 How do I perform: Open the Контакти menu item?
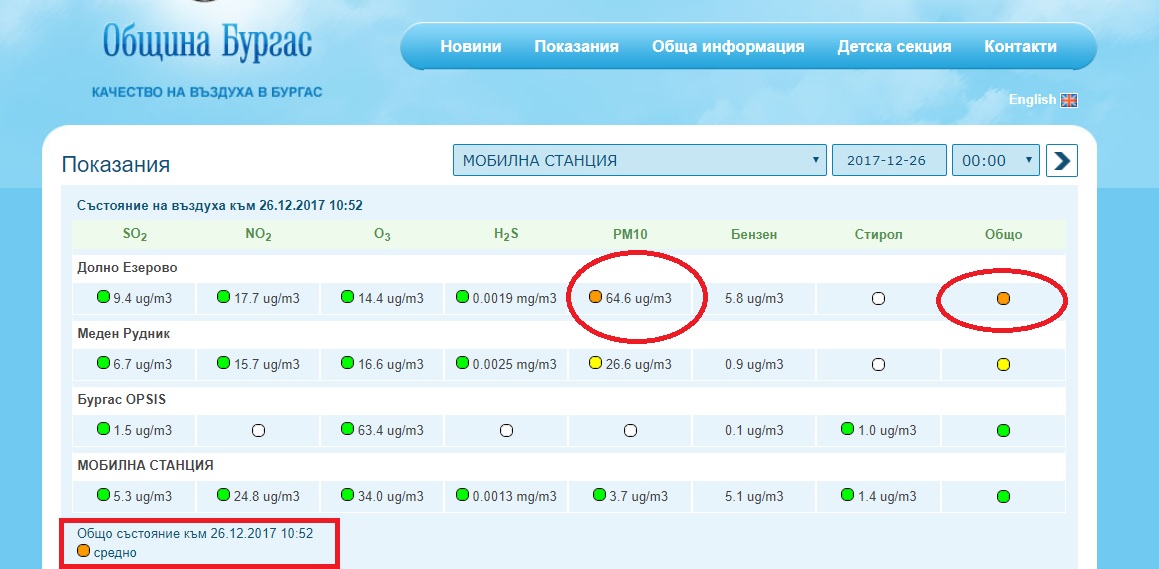1020,47
